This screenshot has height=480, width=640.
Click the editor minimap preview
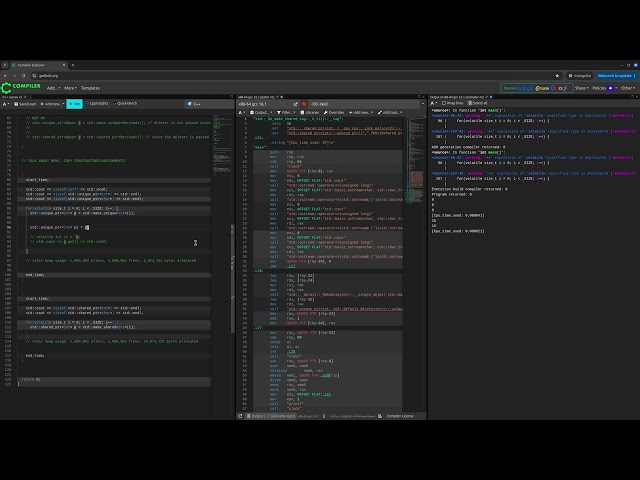coord(222,145)
